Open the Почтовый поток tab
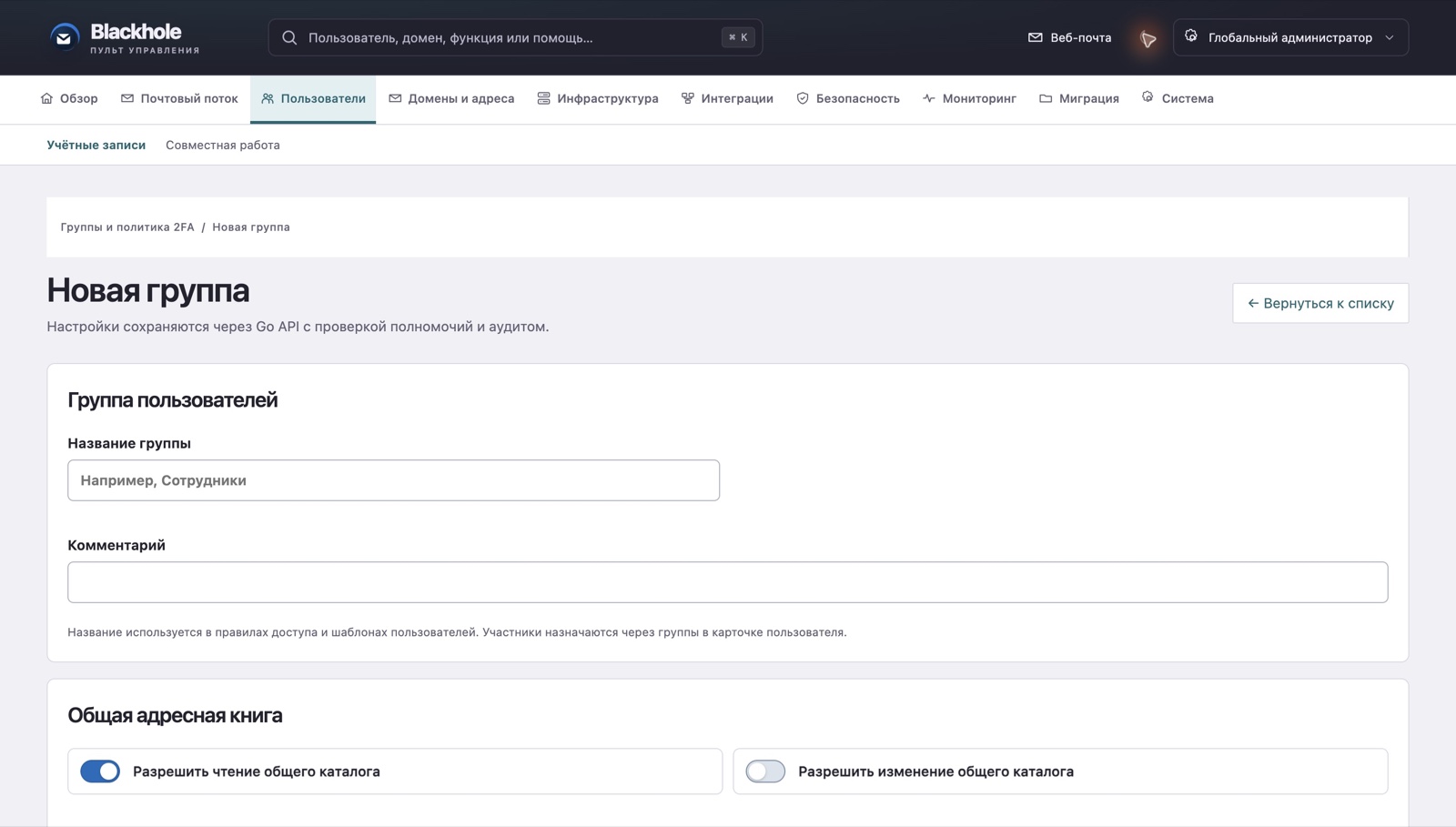The image size is (1456, 827). tap(179, 98)
